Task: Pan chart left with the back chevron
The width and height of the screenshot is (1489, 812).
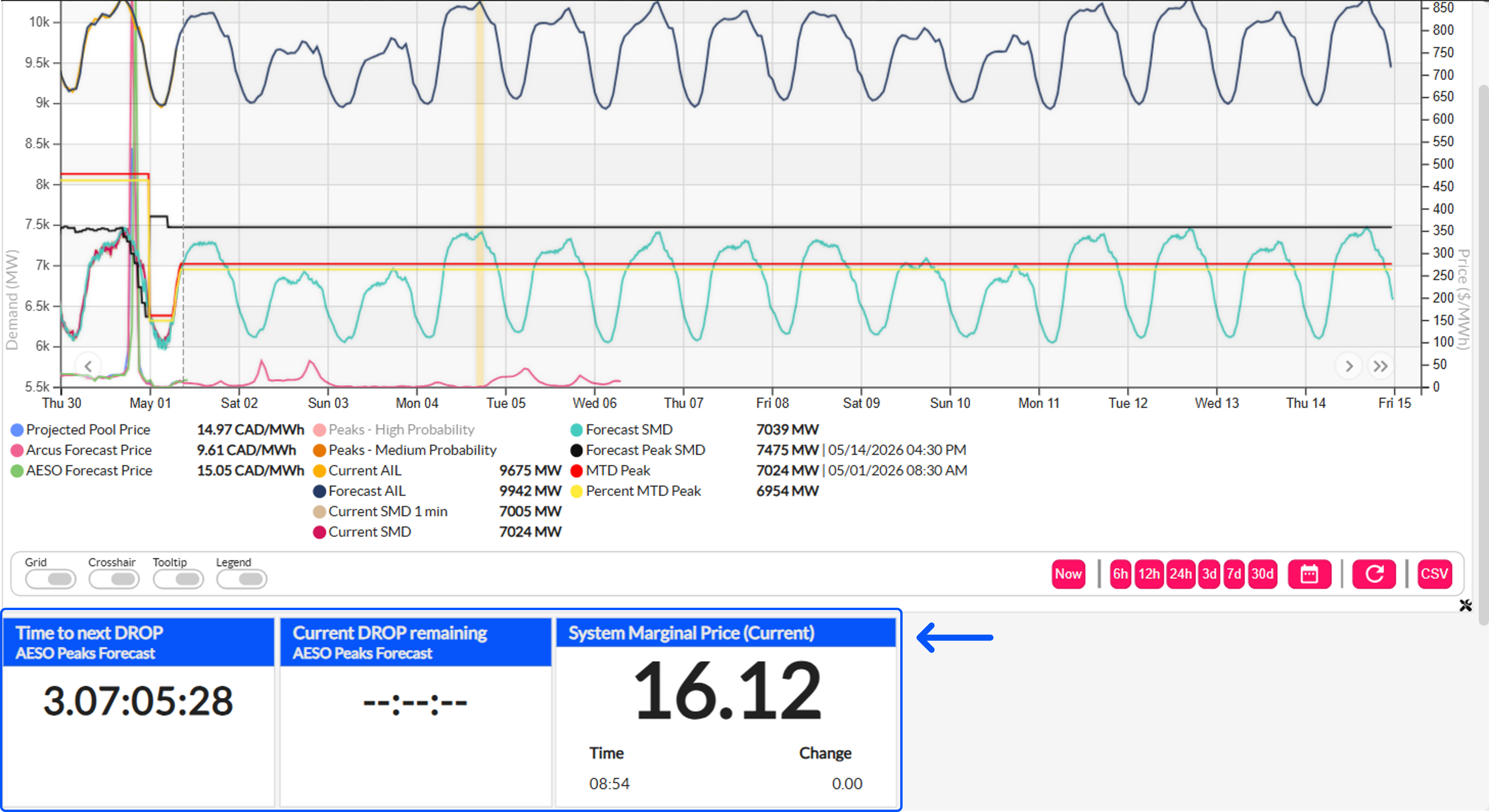Action: [x=89, y=366]
